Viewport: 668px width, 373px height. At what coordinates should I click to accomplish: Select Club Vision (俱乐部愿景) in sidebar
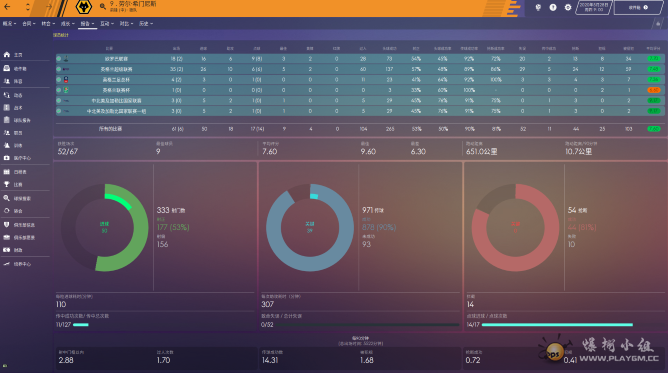click(19, 238)
